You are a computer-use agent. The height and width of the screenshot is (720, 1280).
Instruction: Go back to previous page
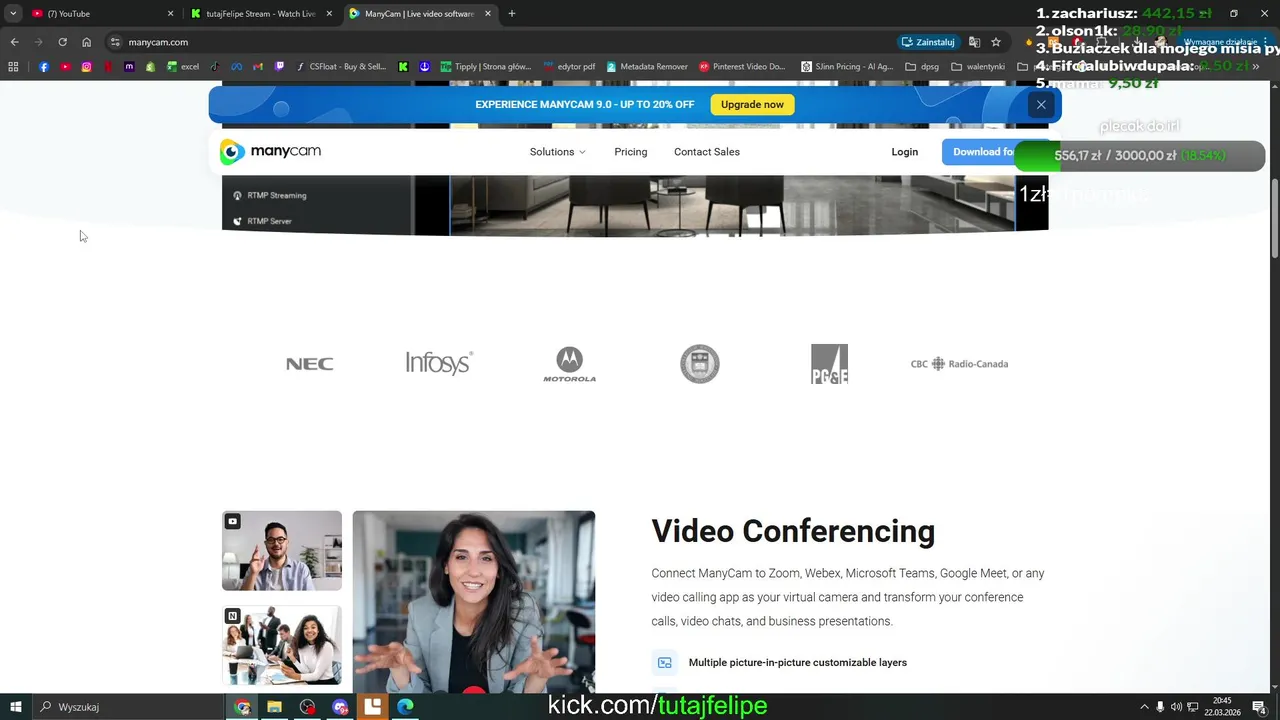coord(14,42)
